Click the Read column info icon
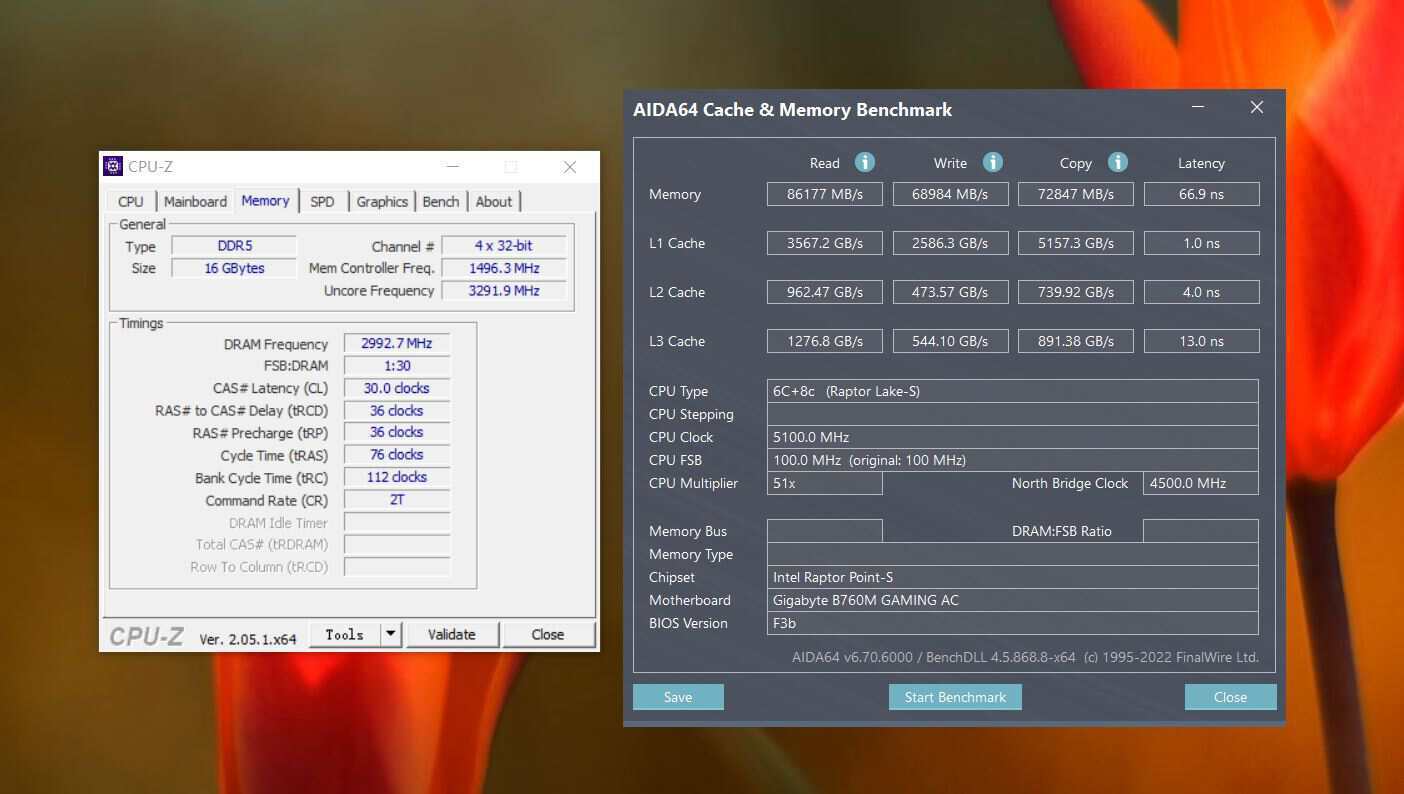 (865, 162)
